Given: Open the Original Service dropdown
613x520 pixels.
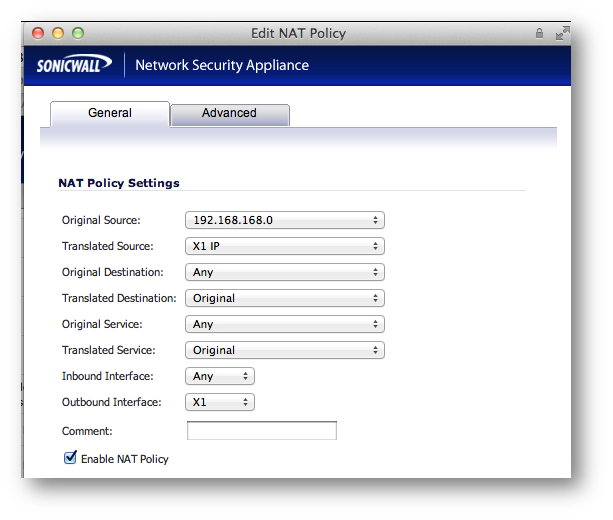Looking at the screenshot, I should pyautogui.click(x=284, y=324).
